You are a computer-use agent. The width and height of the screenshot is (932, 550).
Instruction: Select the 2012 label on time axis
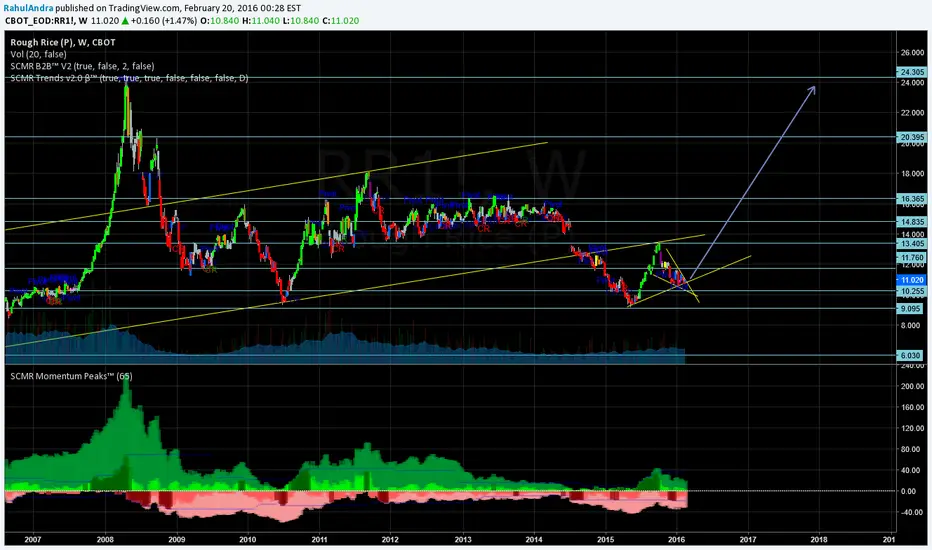tap(391, 539)
